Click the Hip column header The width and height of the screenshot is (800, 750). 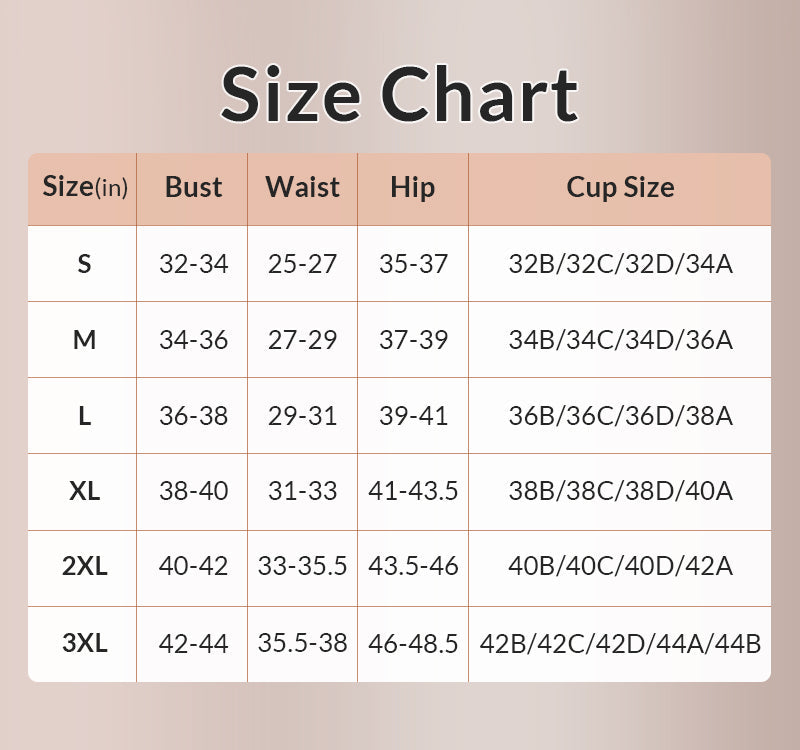412,187
